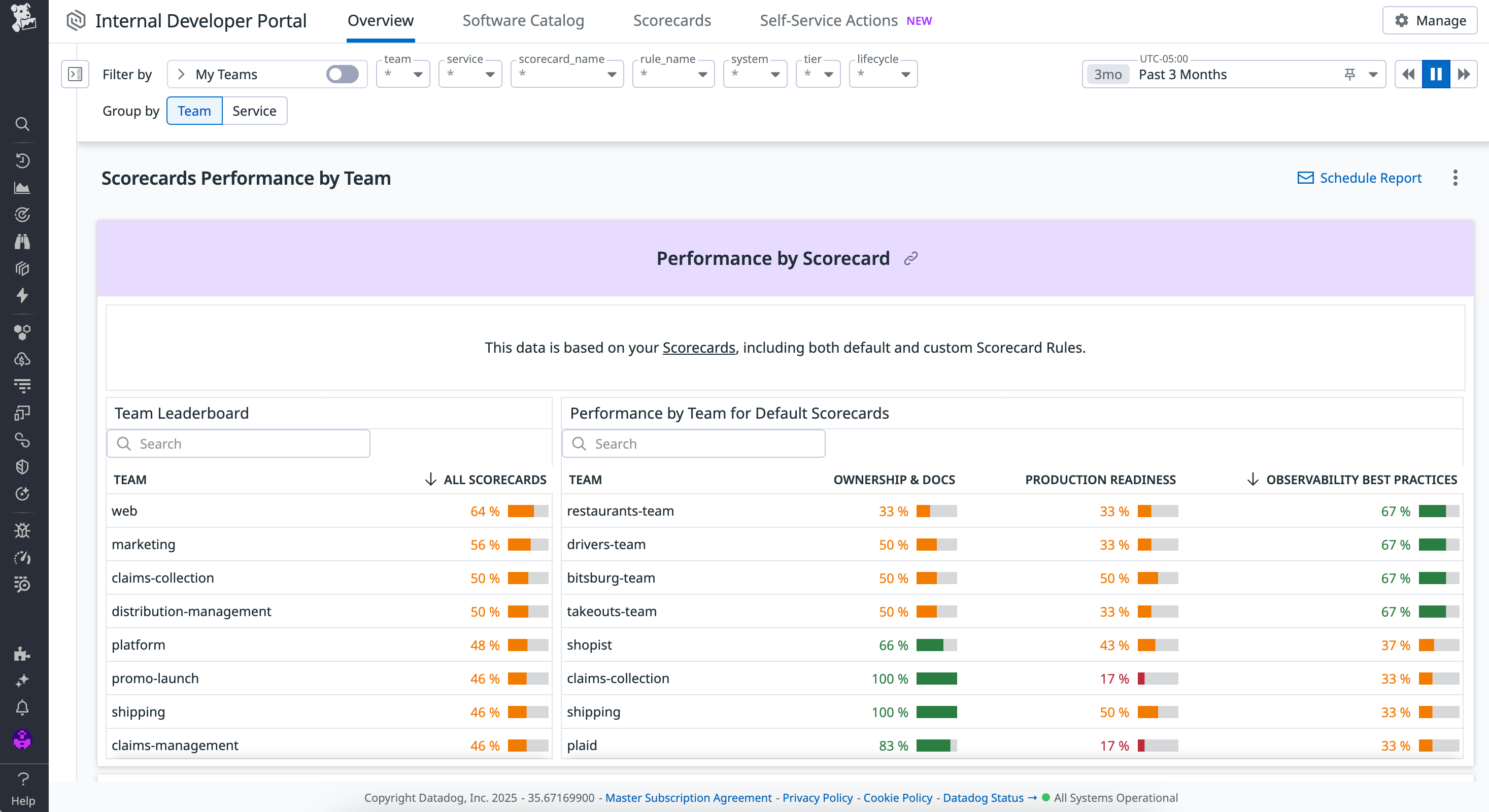The image size is (1489, 812).
Task: Click the Schedule Report link
Action: point(1371,178)
